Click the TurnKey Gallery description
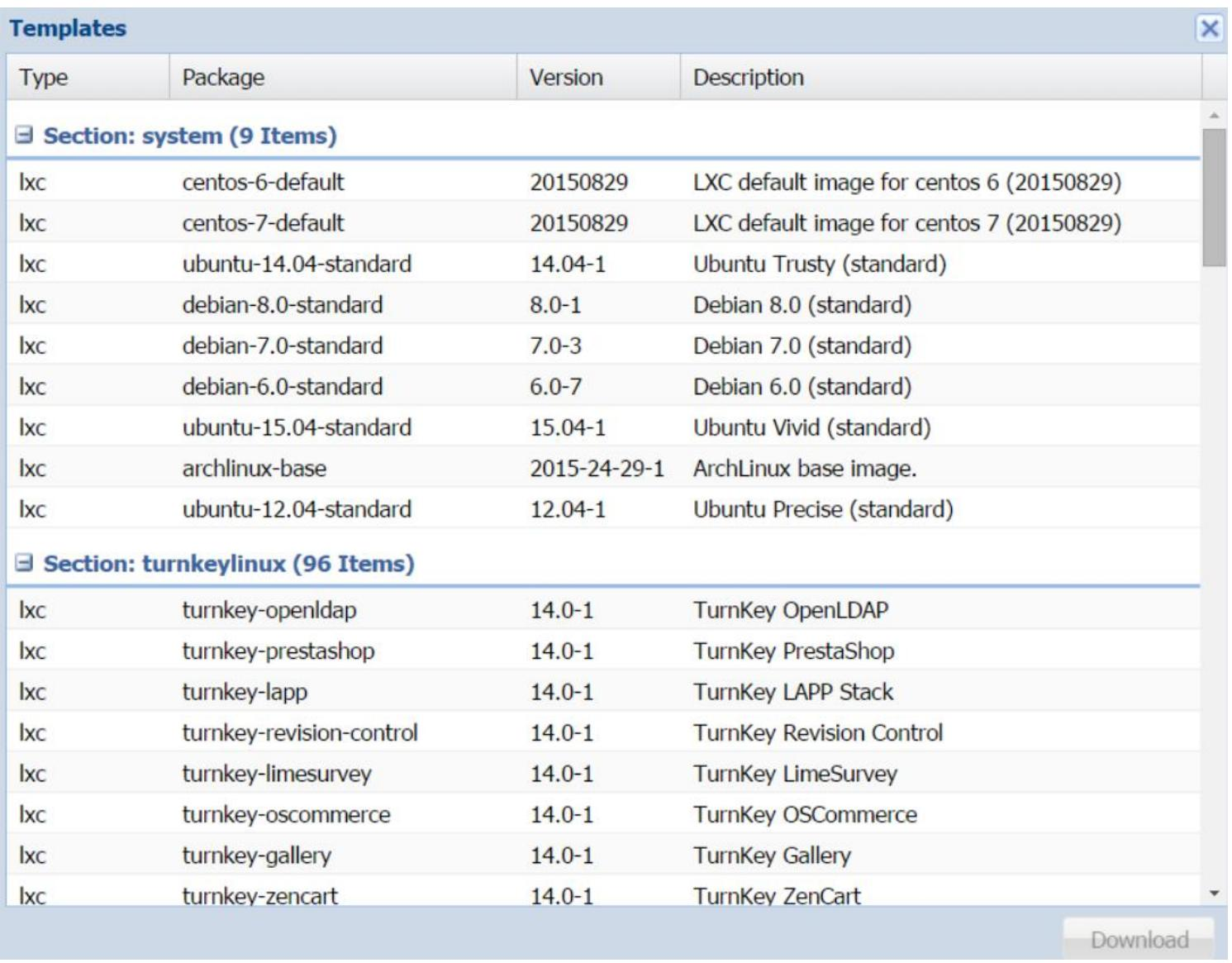 tap(772, 856)
